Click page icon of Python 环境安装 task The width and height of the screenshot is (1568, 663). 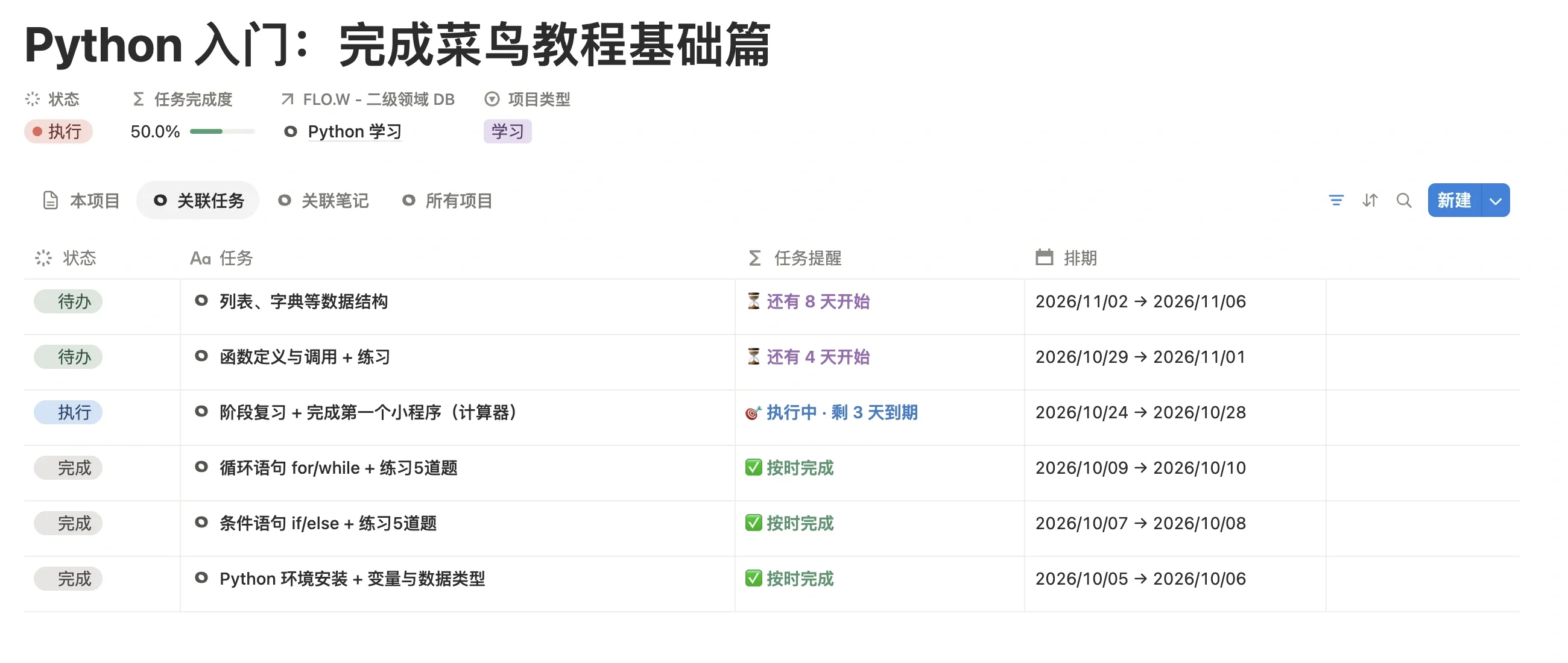(201, 577)
